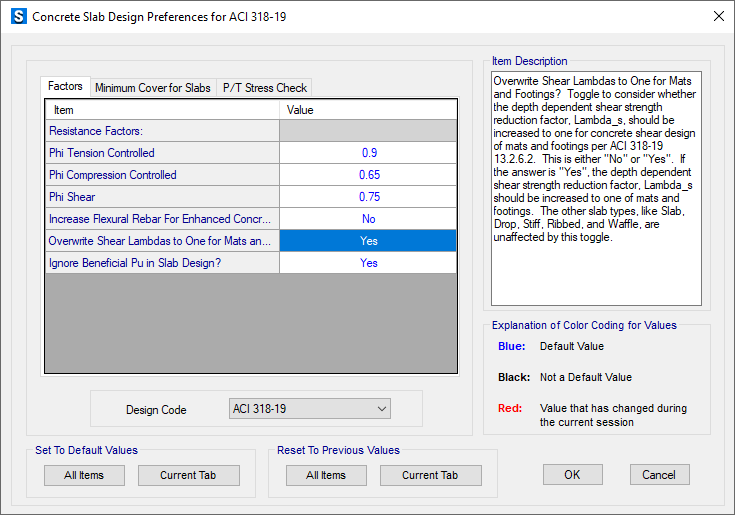Reset all items to previous values

click(x=326, y=476)
